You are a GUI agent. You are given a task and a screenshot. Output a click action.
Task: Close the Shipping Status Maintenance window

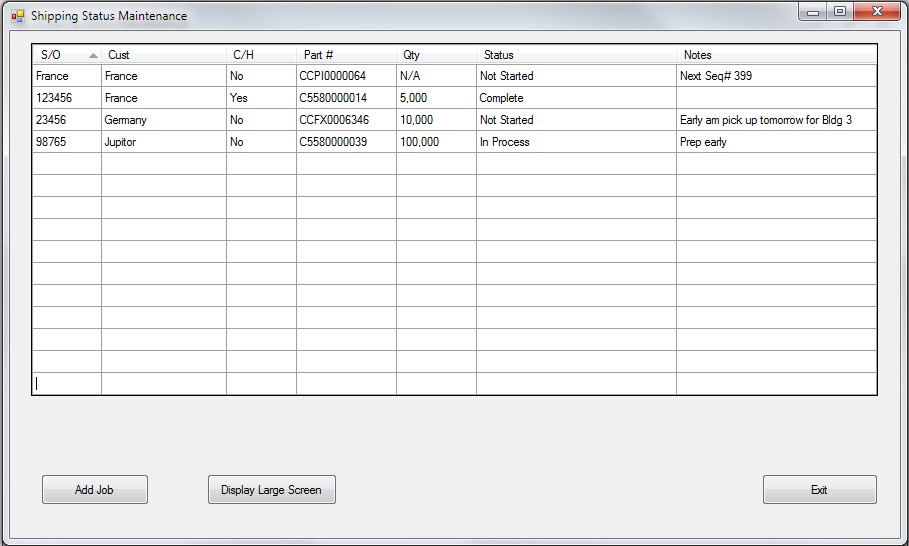pyautogui.click(x=877, y=12)
